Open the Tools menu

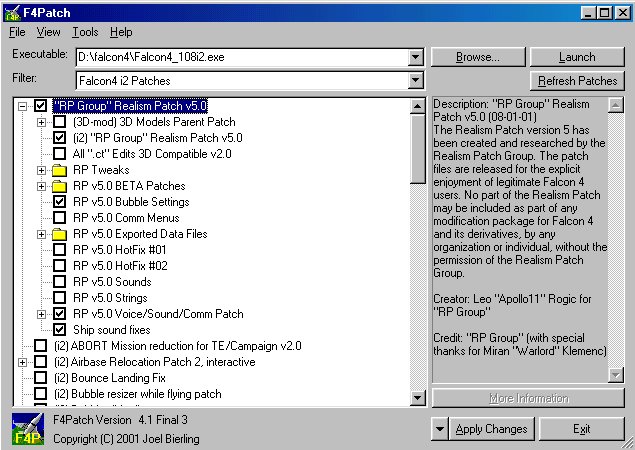coord(85,32)
